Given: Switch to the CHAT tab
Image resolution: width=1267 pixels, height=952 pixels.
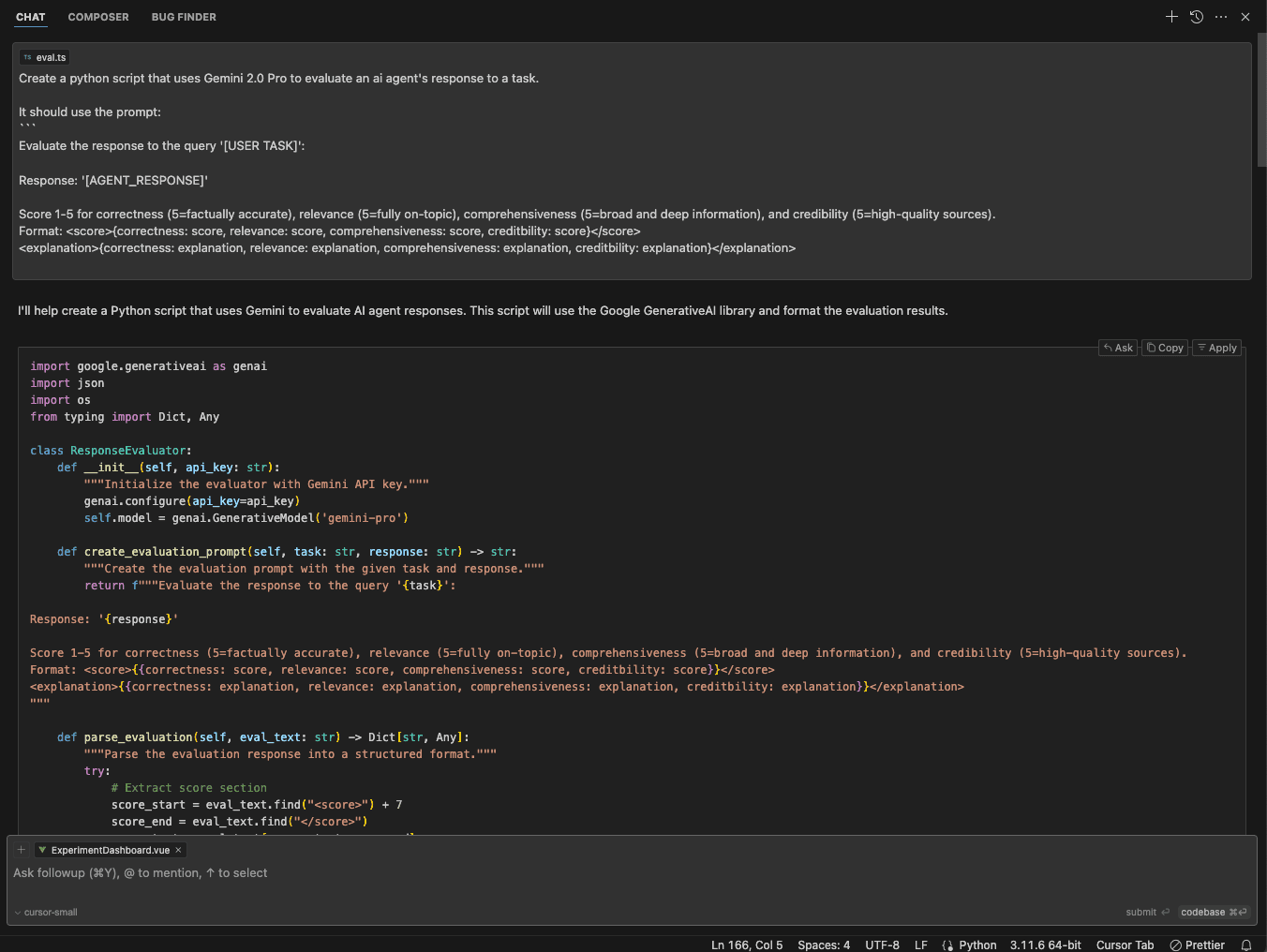Looking at the screenshot, I should [x=31, y=17].
